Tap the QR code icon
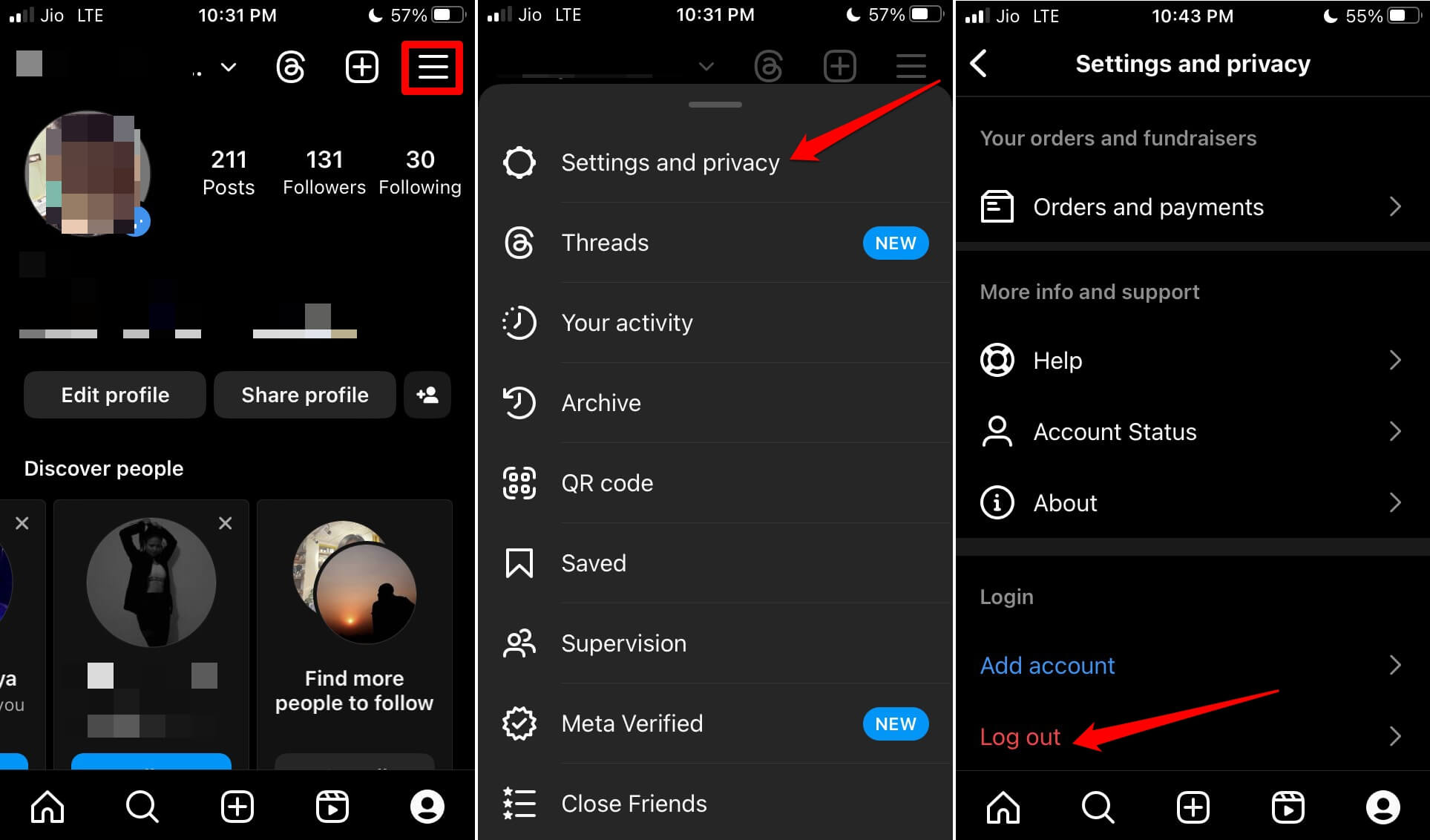This screenshot has width=1430, height=840. pyautogui.click(x=520, y=483)
